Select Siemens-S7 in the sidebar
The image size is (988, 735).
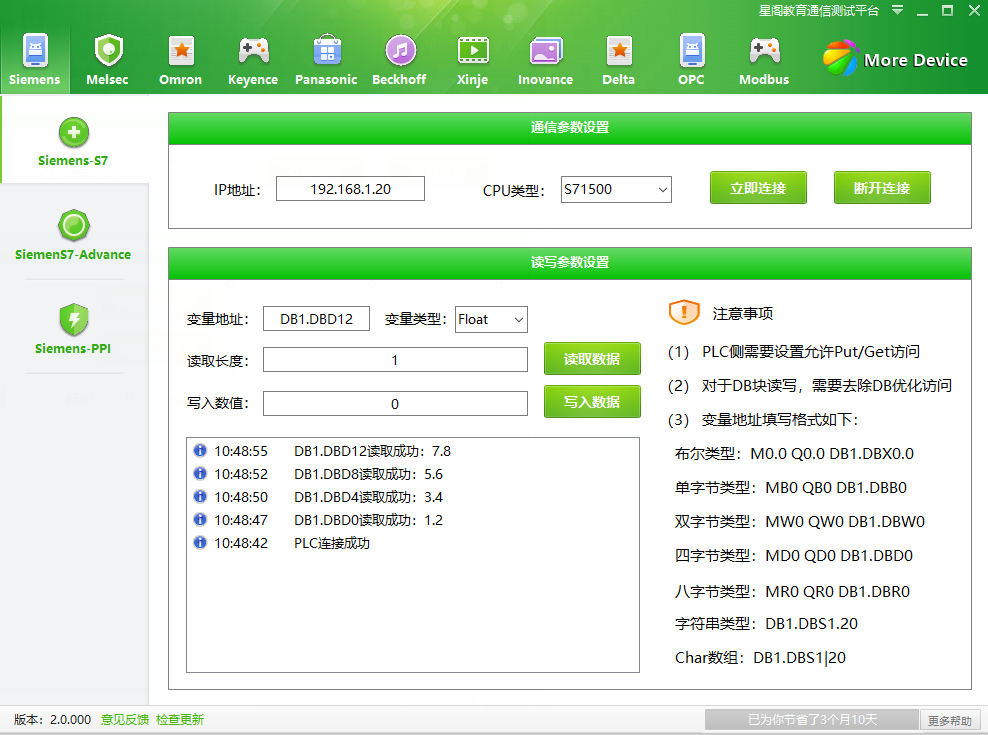click(74, 141)
